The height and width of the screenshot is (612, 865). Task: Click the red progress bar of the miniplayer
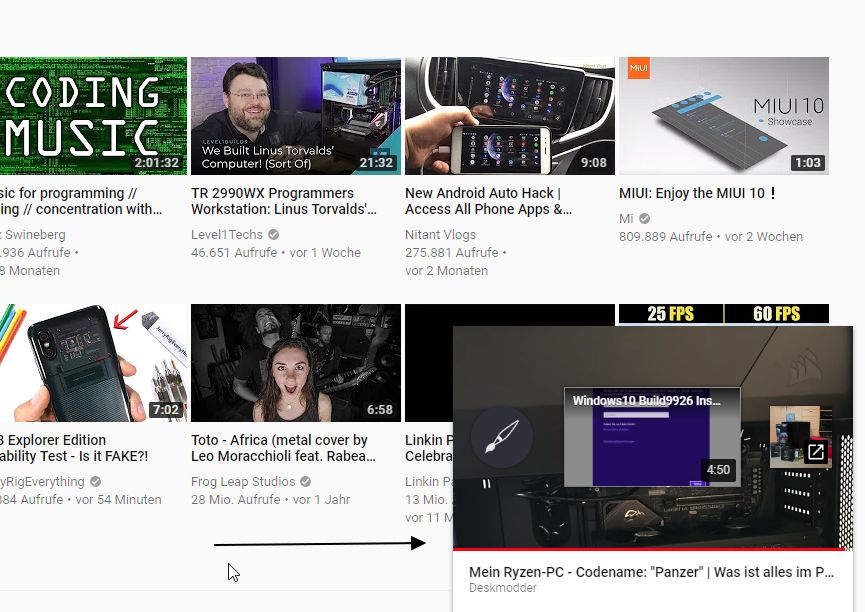pyautogui.click(x=650, y=548)
